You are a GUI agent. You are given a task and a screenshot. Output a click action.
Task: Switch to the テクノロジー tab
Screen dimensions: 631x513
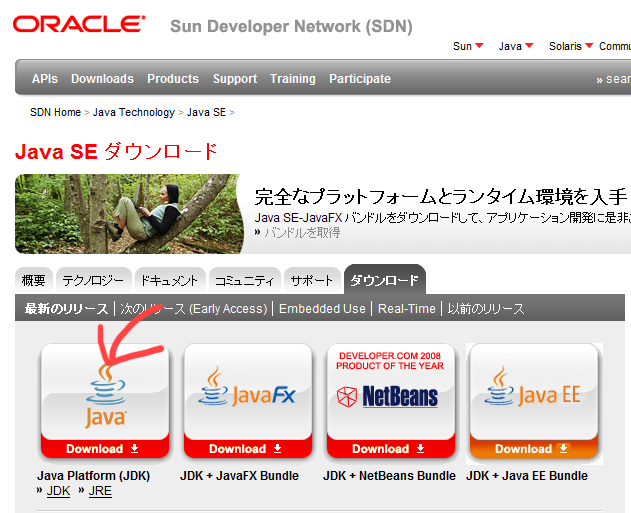pyautogui.click(x=93, y=280)
